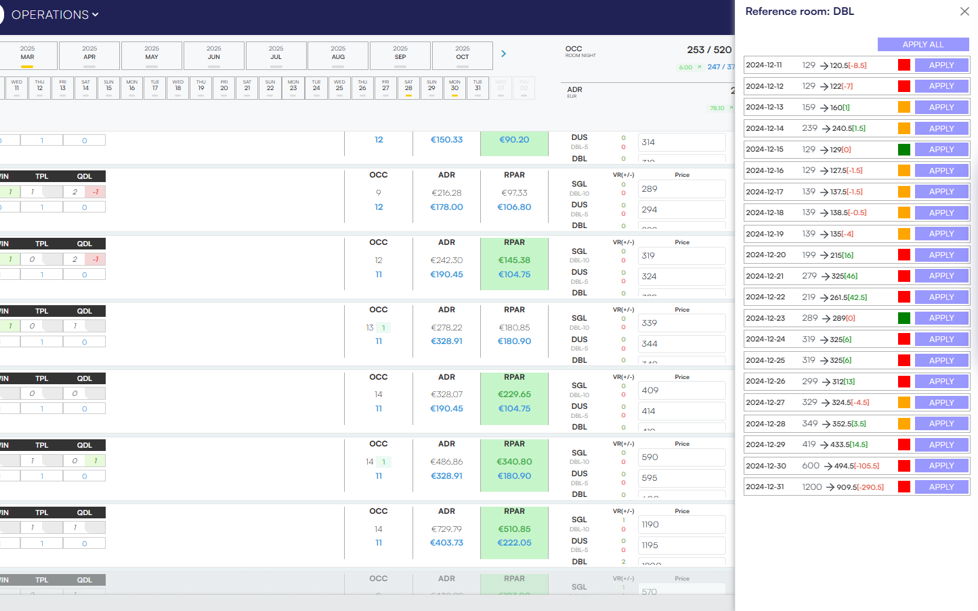
Task: Close the Reference room DBL panel
Action: (x=964, y=12)
